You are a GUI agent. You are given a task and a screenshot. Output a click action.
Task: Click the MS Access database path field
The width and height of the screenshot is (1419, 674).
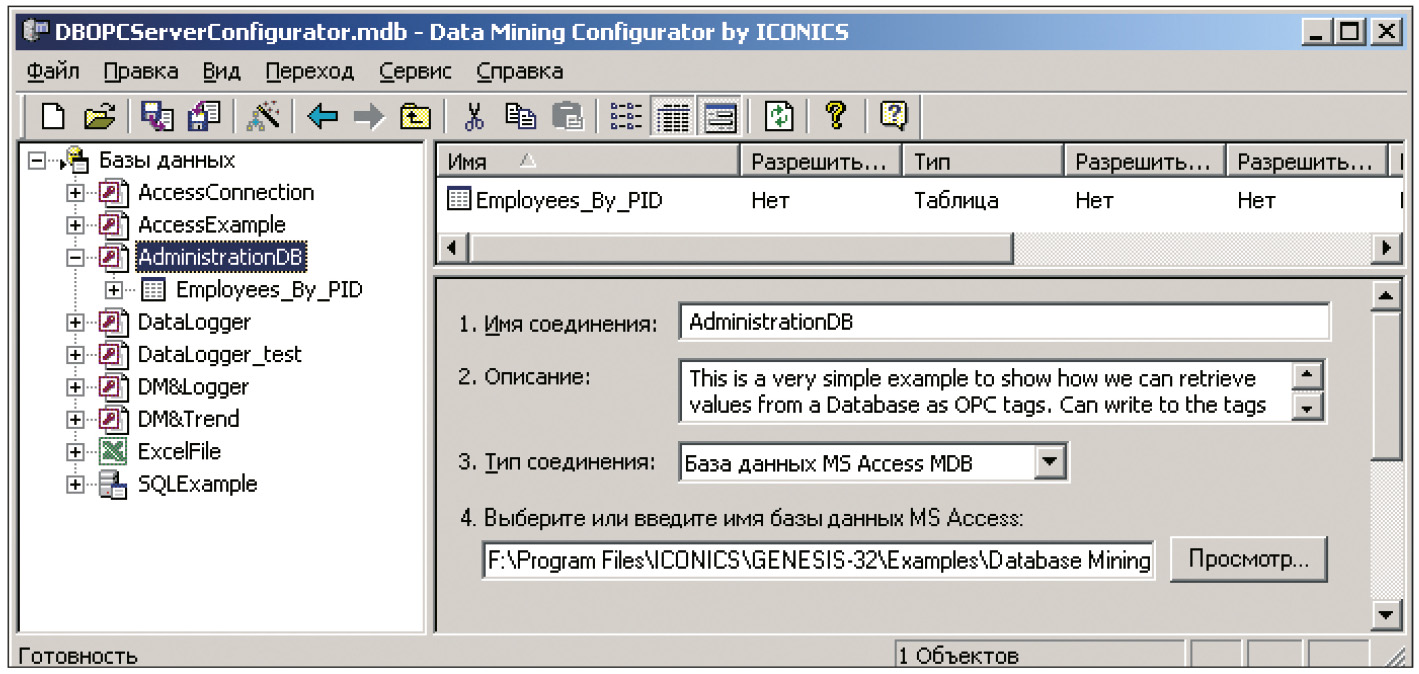click(818, 560)
